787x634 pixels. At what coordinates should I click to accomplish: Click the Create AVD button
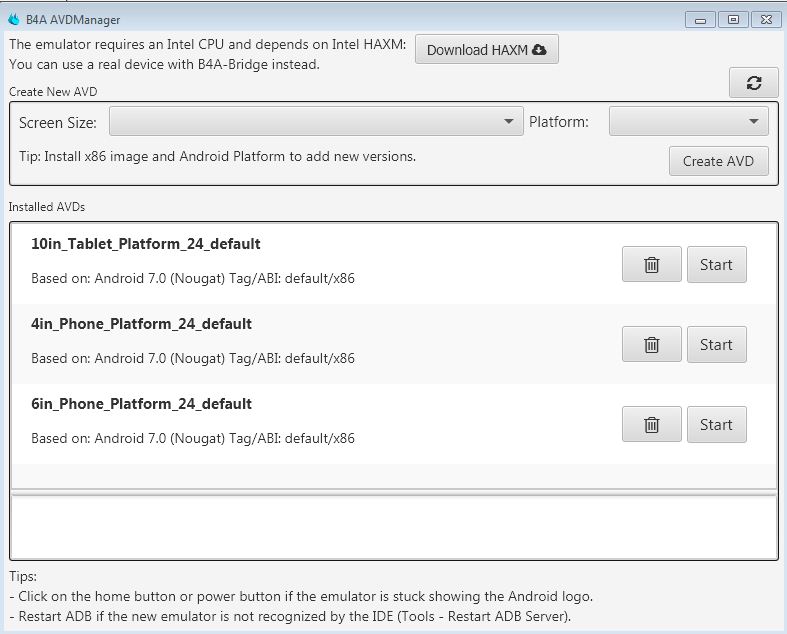[x=718, y=161]
